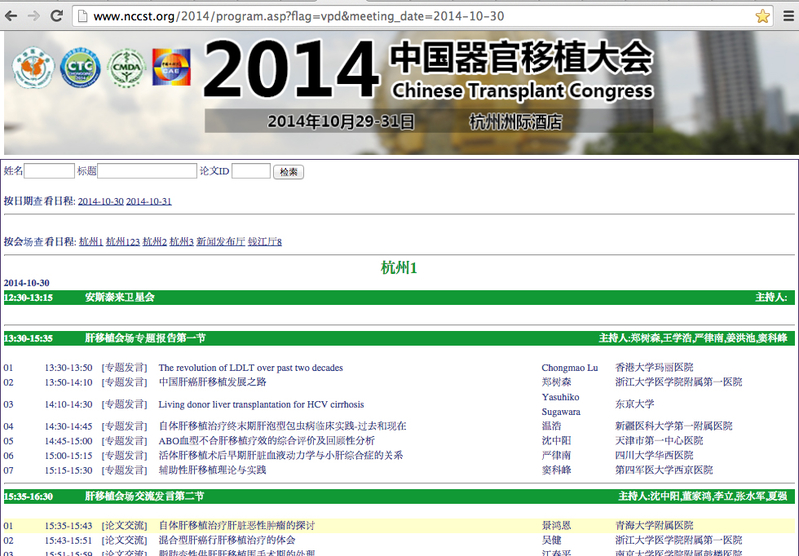Image resolution: width=799 pixels, height=556 pixels.
Task: Bookmark this page using the star icon
Action: pyautogui.click(x=762, y=16)
